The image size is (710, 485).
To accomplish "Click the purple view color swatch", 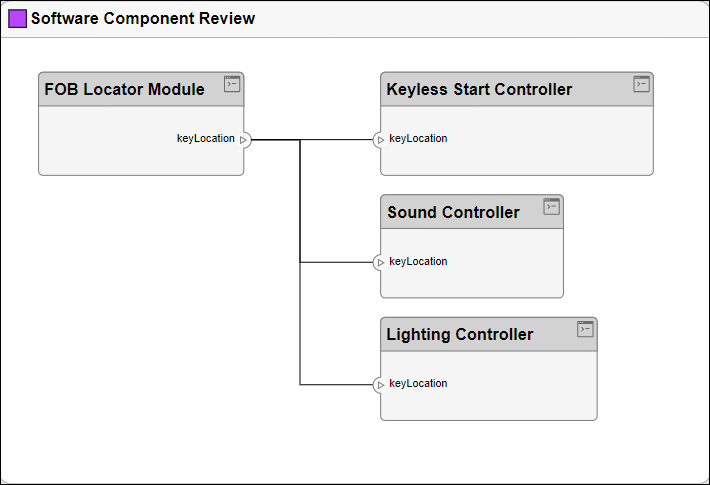I will pos(17,19).
